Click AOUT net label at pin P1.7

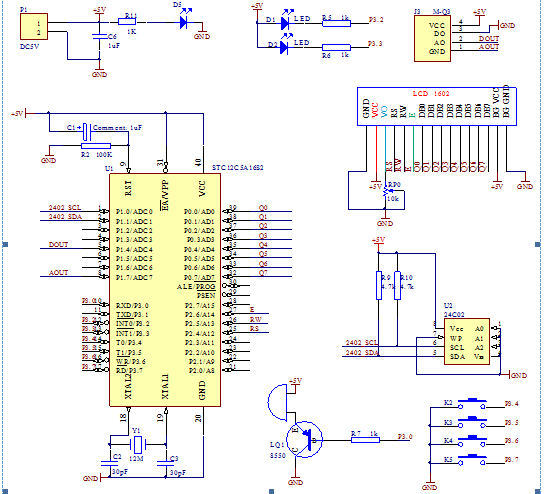58,272
